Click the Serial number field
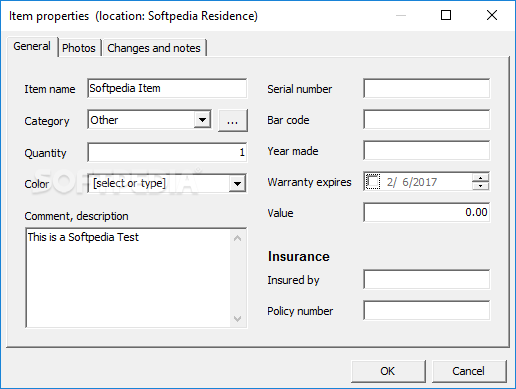This screenshot has height=389, width=516. click(427, 88)
